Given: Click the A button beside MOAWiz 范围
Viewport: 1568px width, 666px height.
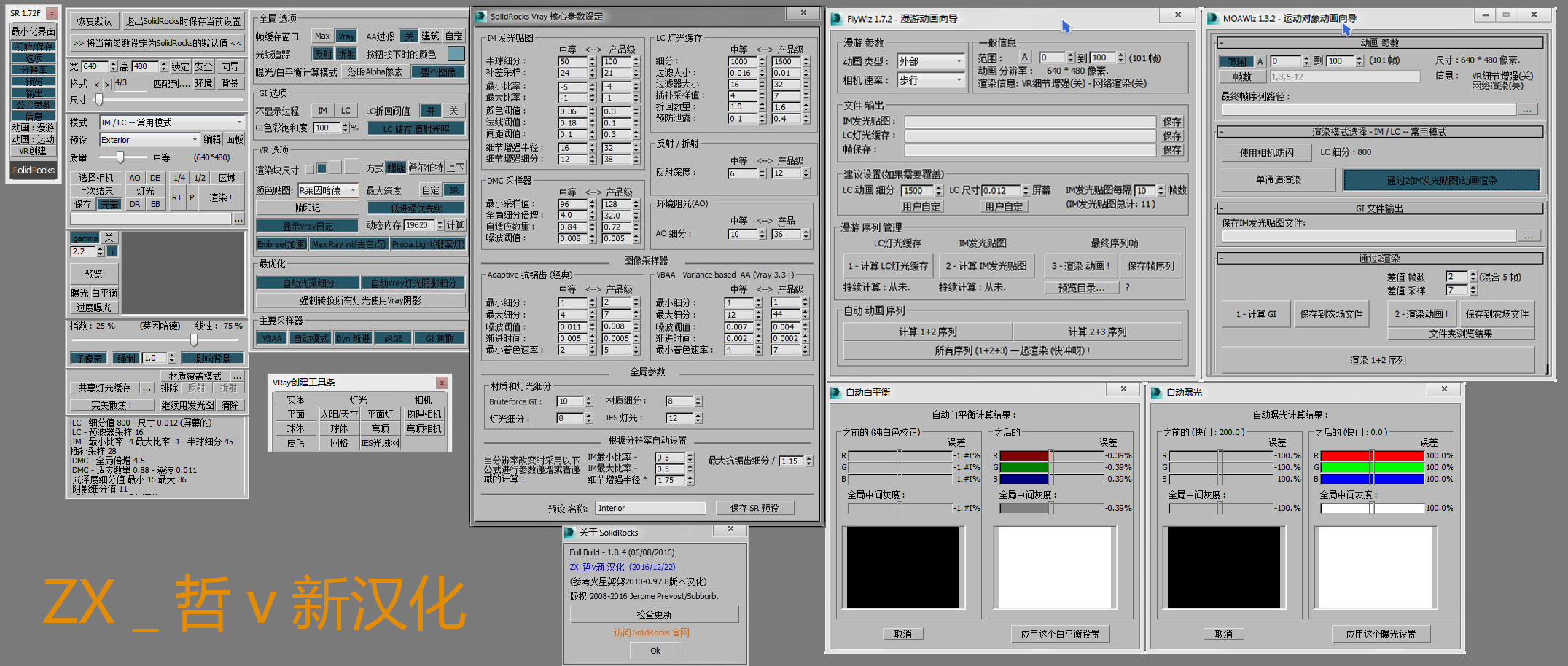Looking at the screenshot, I should click(1260, 61).
